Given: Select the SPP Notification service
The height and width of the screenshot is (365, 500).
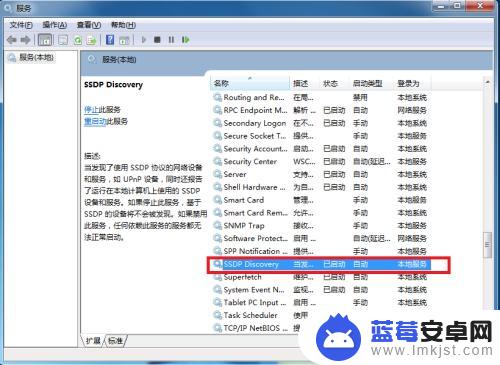Looking at the screenshot, I should (322, 251).
